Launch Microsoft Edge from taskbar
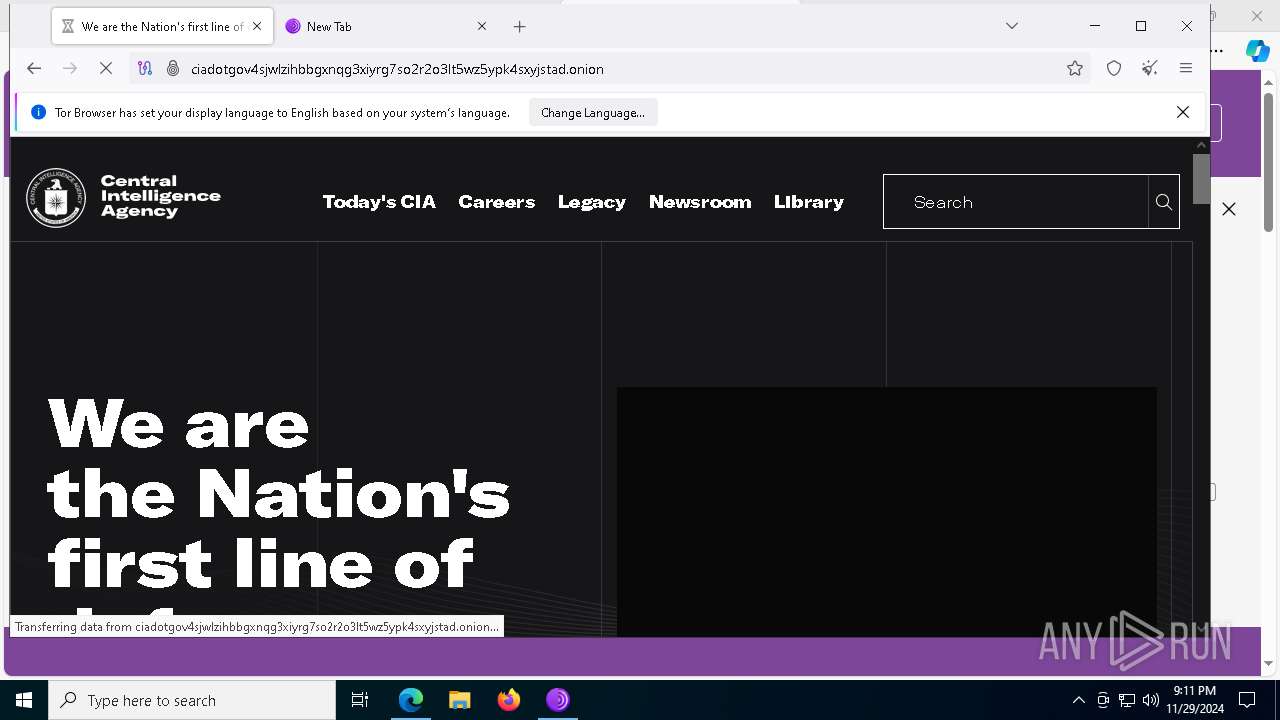 tap(411, 700)
